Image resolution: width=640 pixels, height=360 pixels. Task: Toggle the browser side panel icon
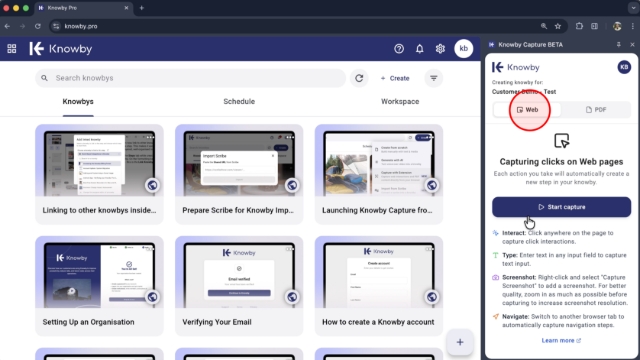click(x=594, y=26)
